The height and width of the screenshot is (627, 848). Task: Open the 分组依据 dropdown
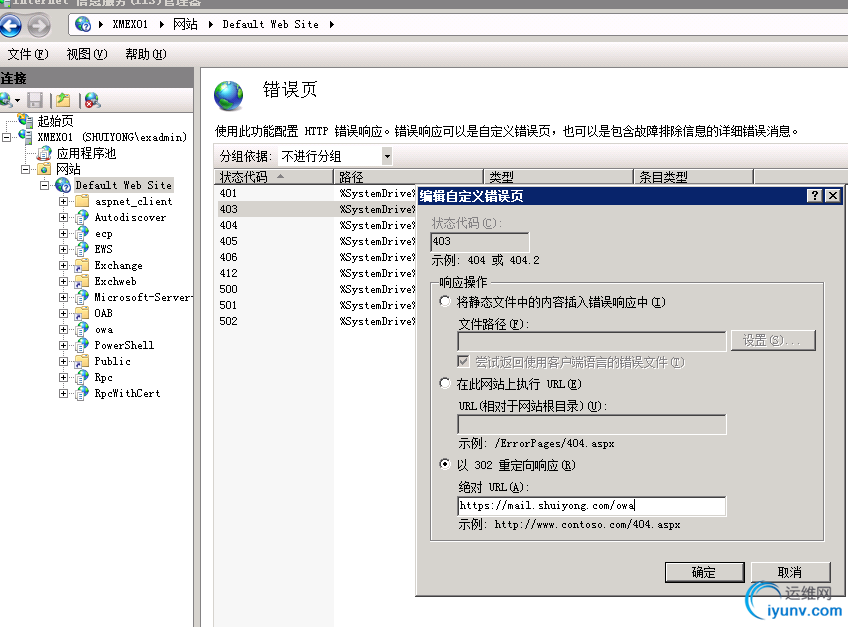(x=385, y=156)
